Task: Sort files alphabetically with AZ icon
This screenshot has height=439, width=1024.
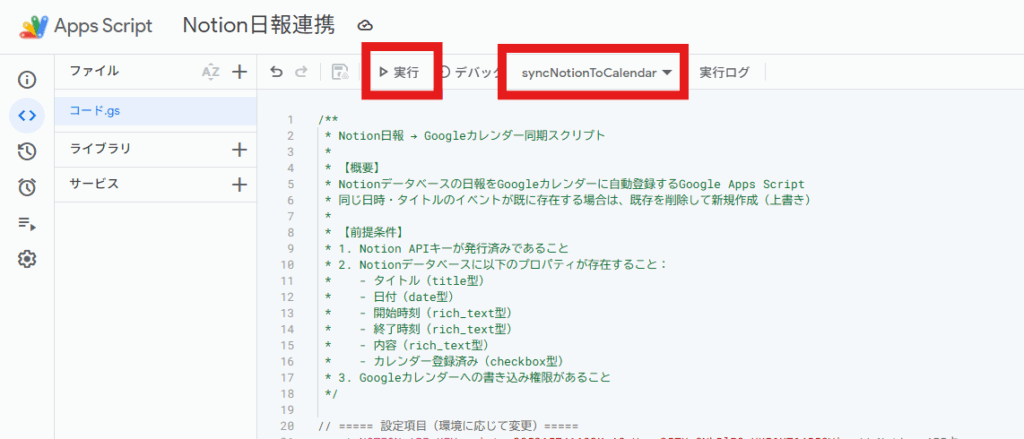Action: point(210,72)
